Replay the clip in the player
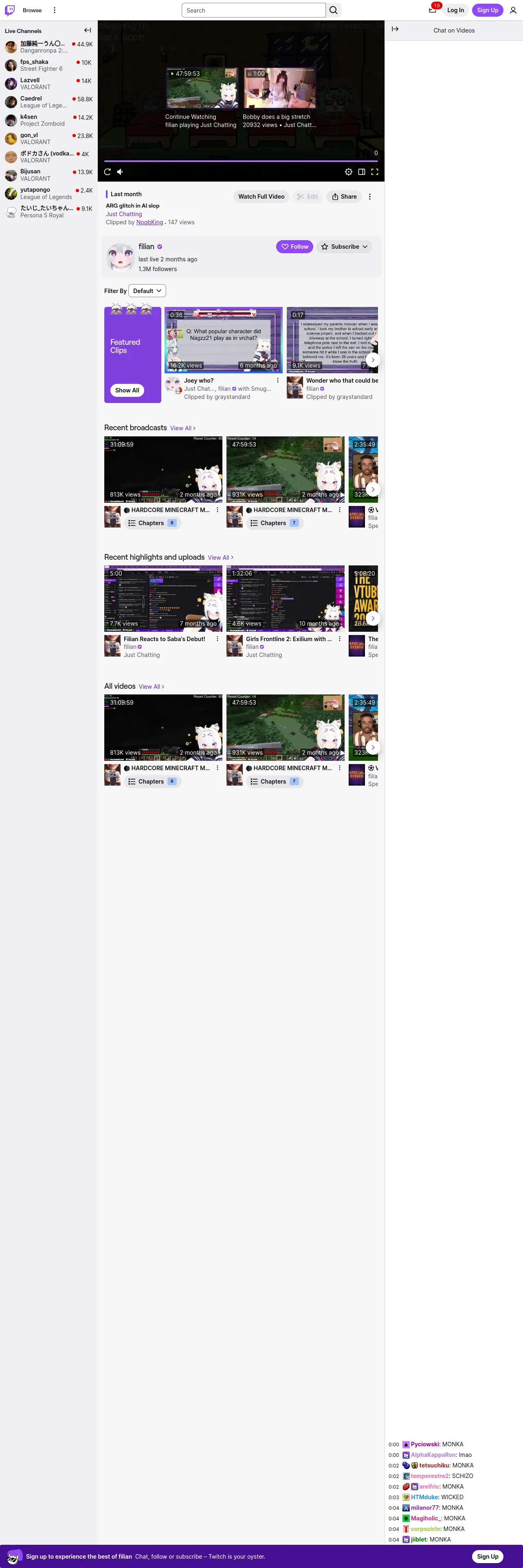The height and width of the screenshot is (1568, 523). click(108, 172)
